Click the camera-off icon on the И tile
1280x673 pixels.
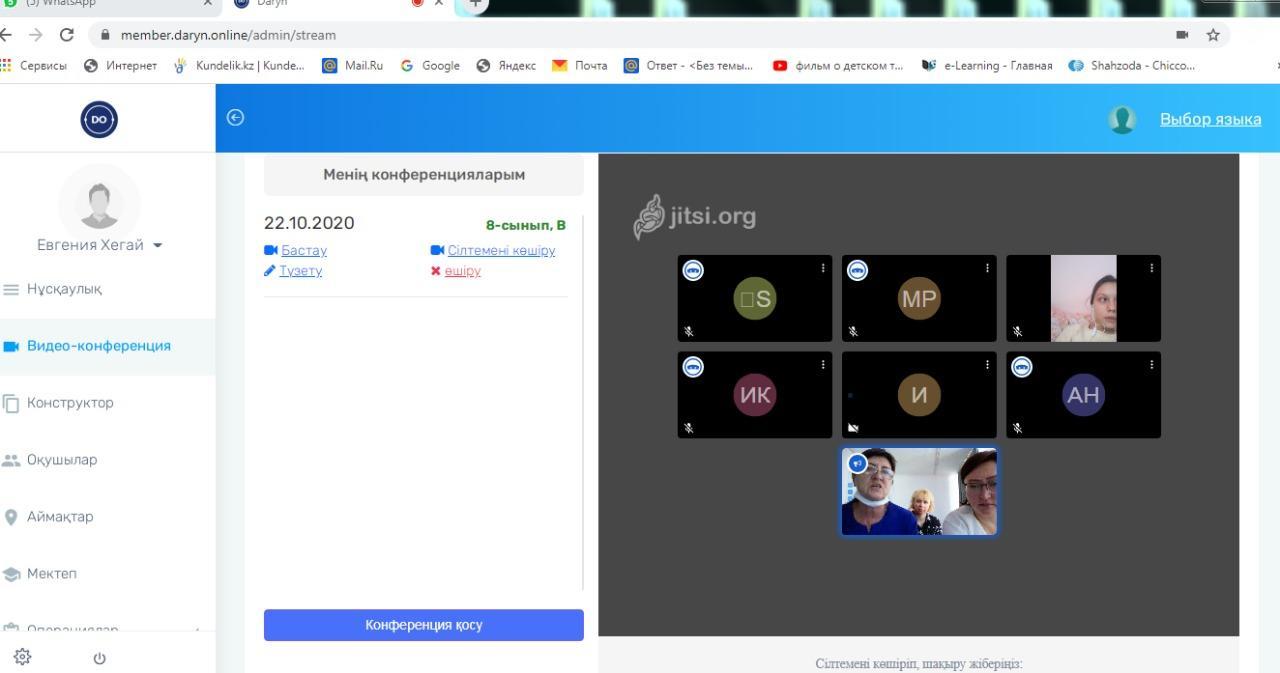click(853, 428)
